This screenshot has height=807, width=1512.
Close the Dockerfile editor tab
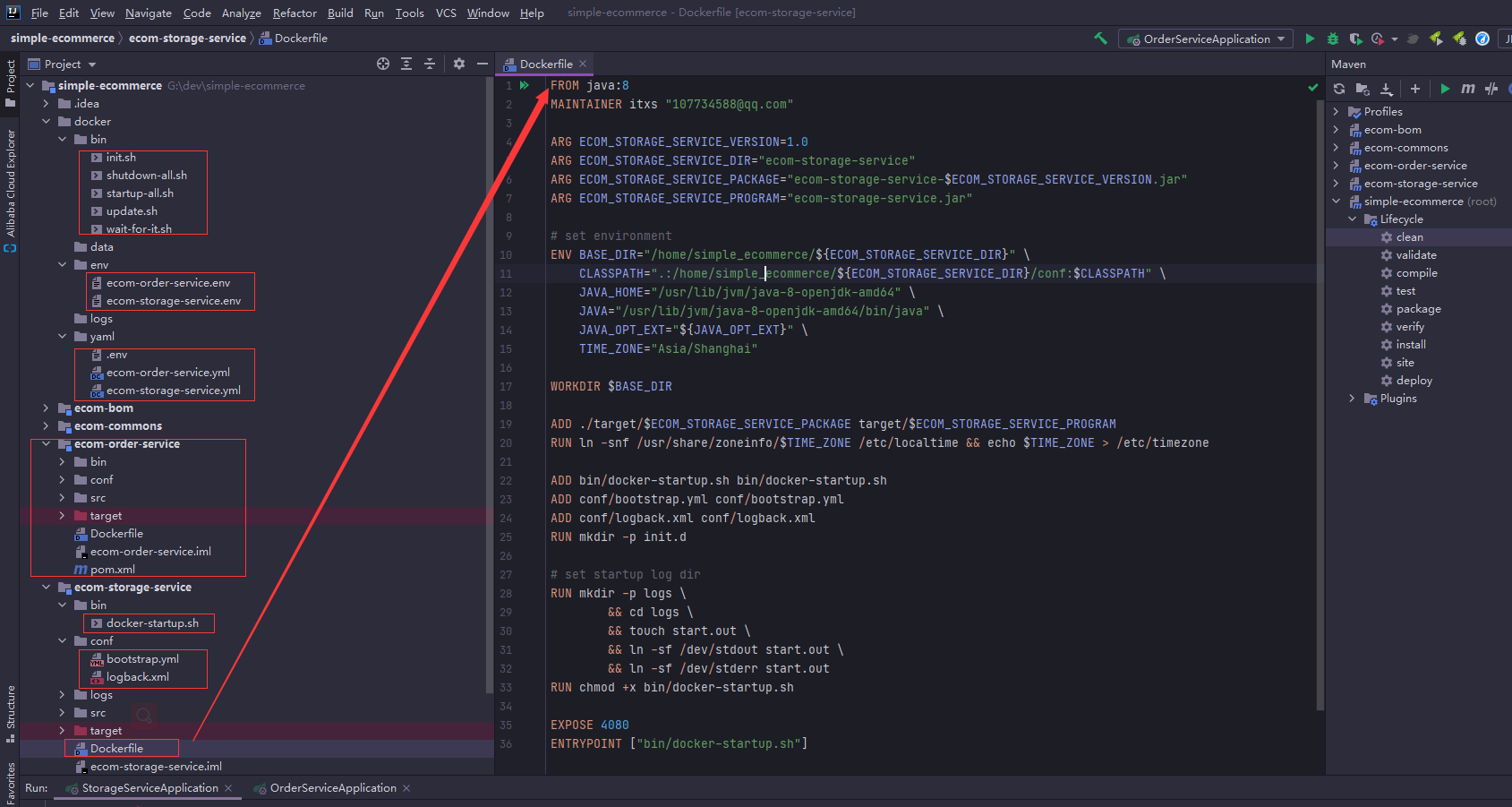pyautogui.click(x=583, y=64)
